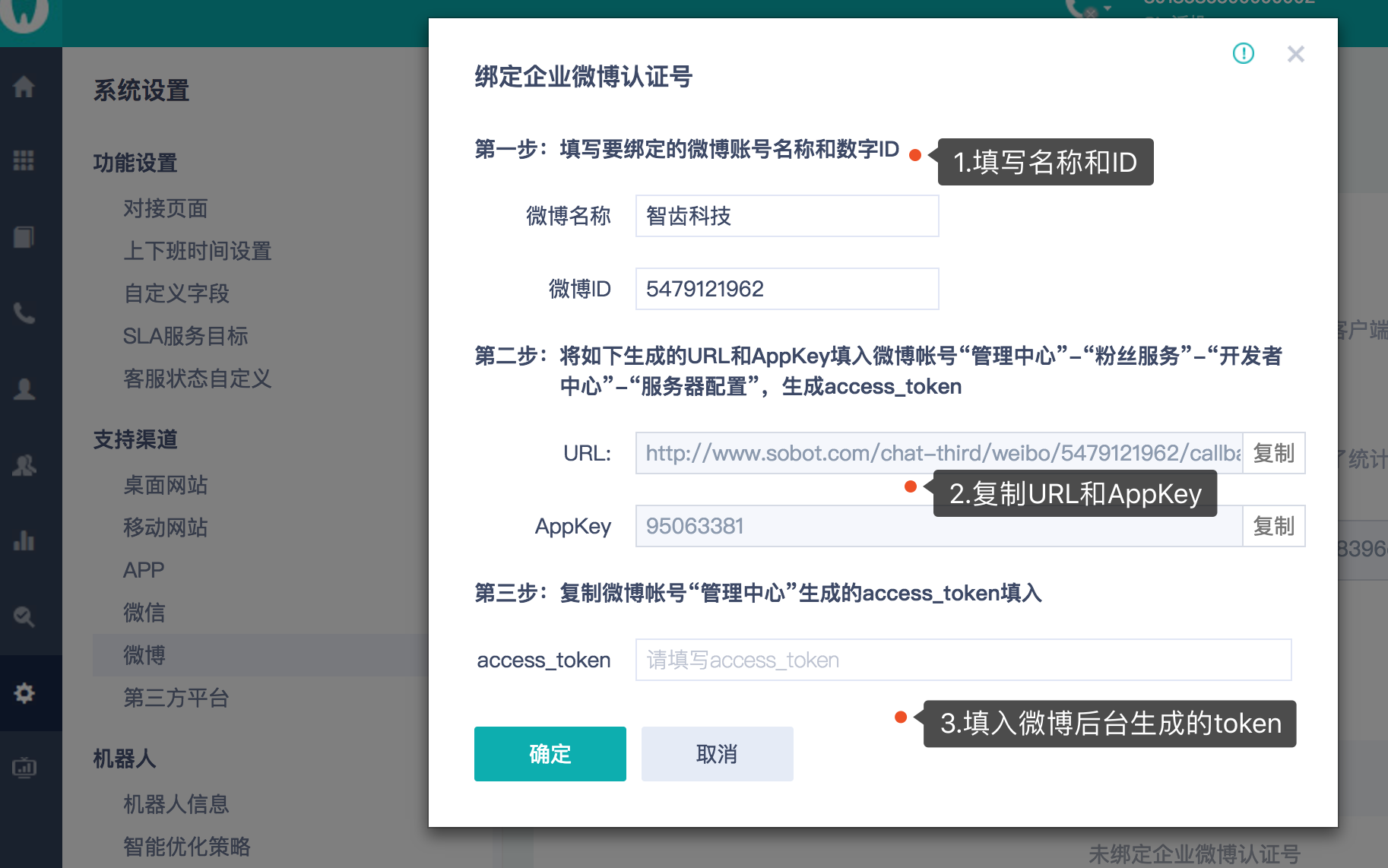This screenshot has width=1388, height=868.
Task: Select 第三方平台 channel
Action: pyautogui.click(x=176, y=698)
